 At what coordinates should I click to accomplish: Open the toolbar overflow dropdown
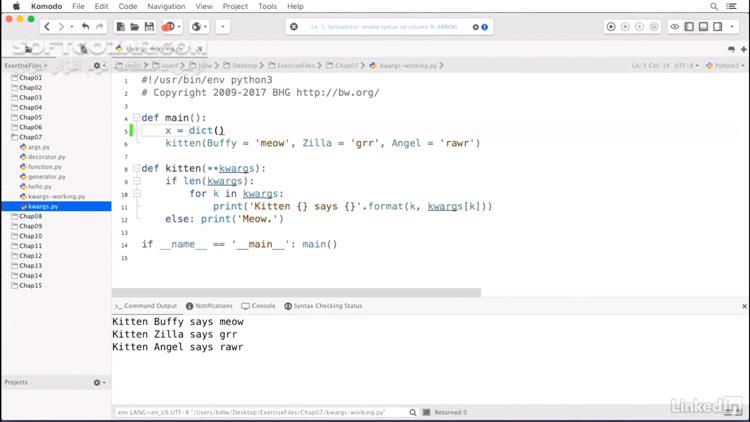(x=222, y=27)
